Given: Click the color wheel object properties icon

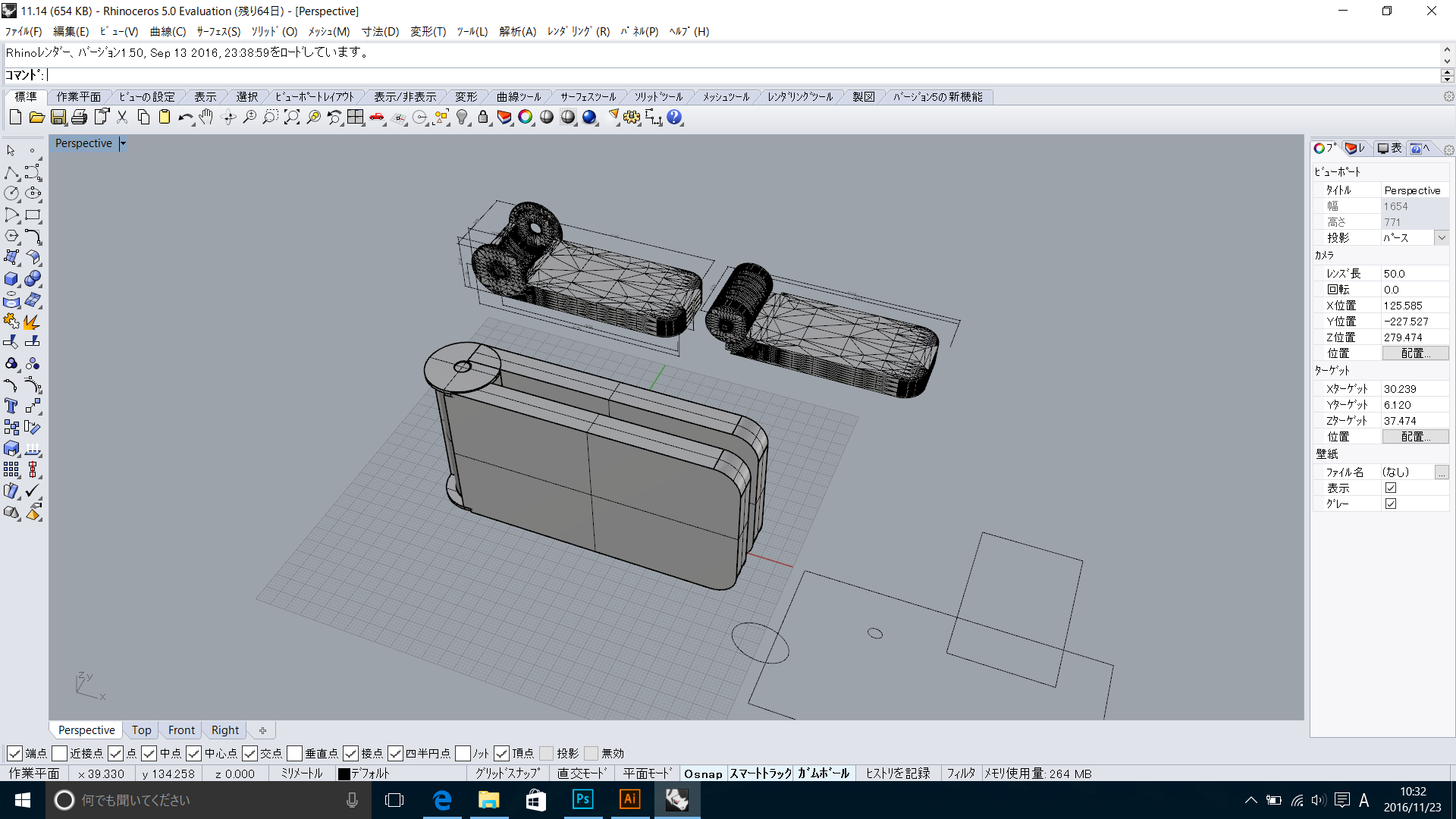Looking at the screenshot, I should [x=526, y=118].
